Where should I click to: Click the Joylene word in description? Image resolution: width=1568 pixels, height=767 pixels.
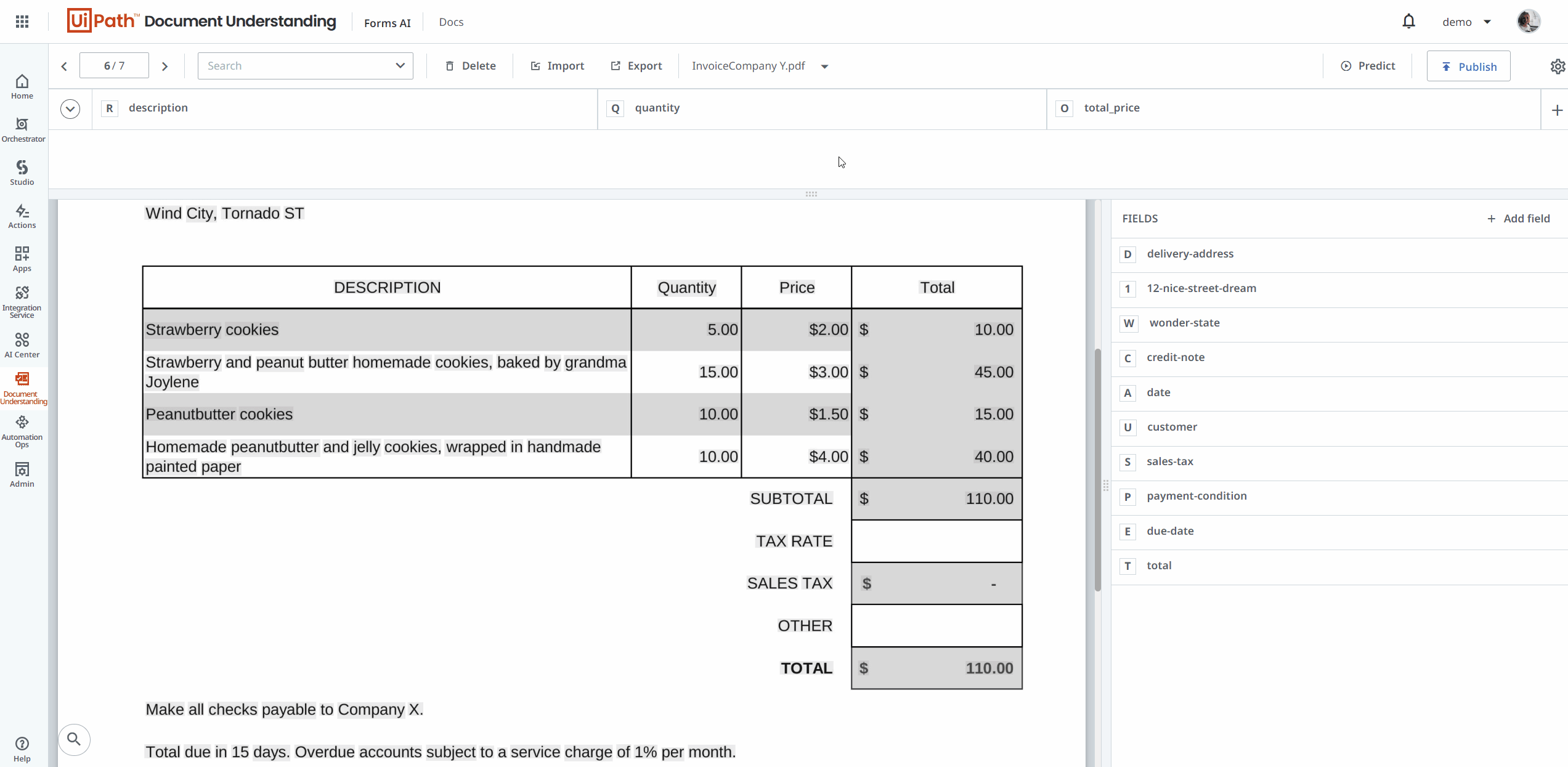click(173, 383)
